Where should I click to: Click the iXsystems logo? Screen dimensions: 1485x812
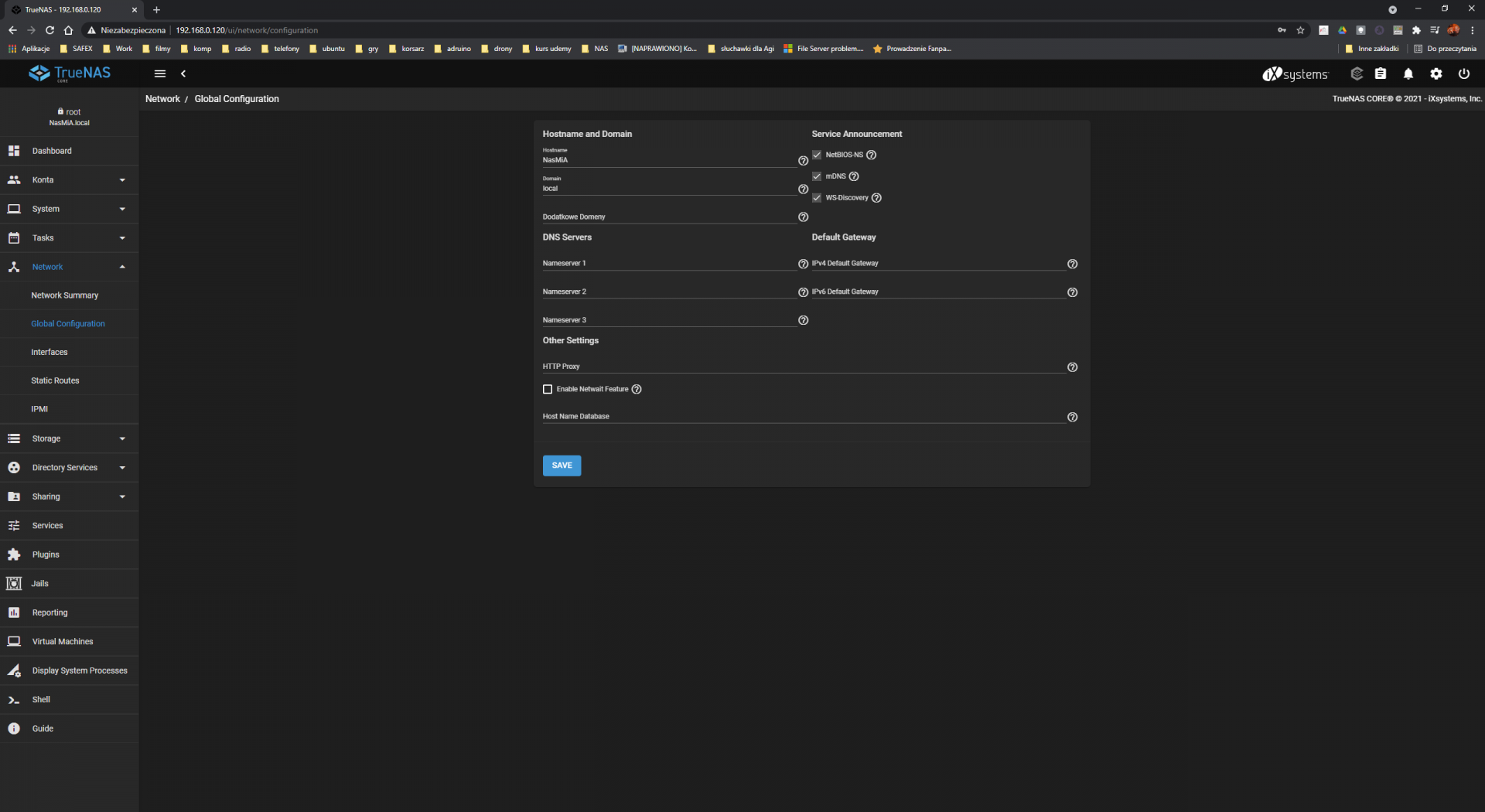pyautogui.click(x=1296, y=74)
